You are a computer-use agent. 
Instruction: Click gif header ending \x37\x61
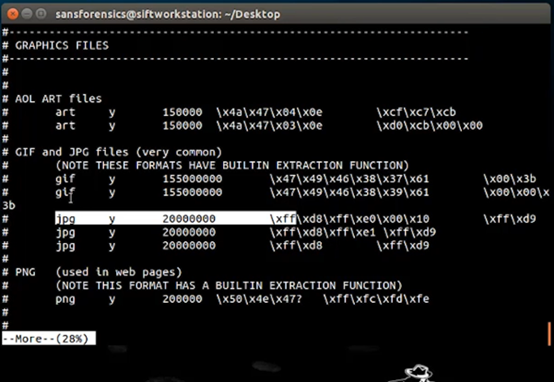[x=349, y=179]
